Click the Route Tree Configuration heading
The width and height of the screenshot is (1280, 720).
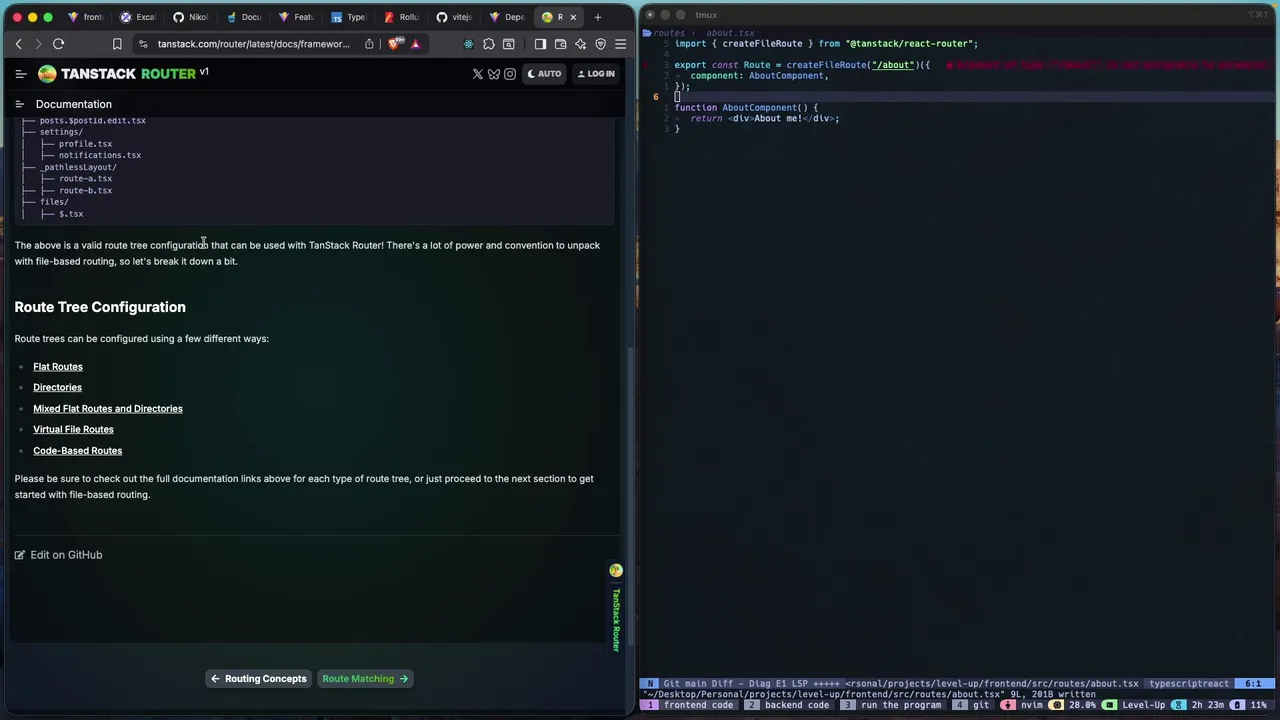[x=100, y=307]
